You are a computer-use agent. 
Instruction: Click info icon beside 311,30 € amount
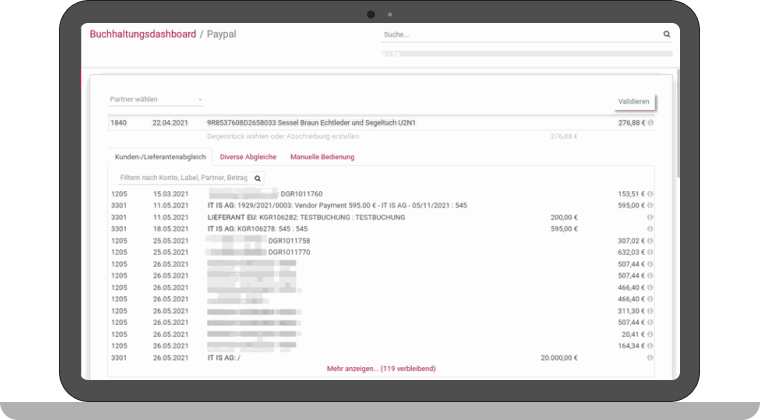coord(650,311)
